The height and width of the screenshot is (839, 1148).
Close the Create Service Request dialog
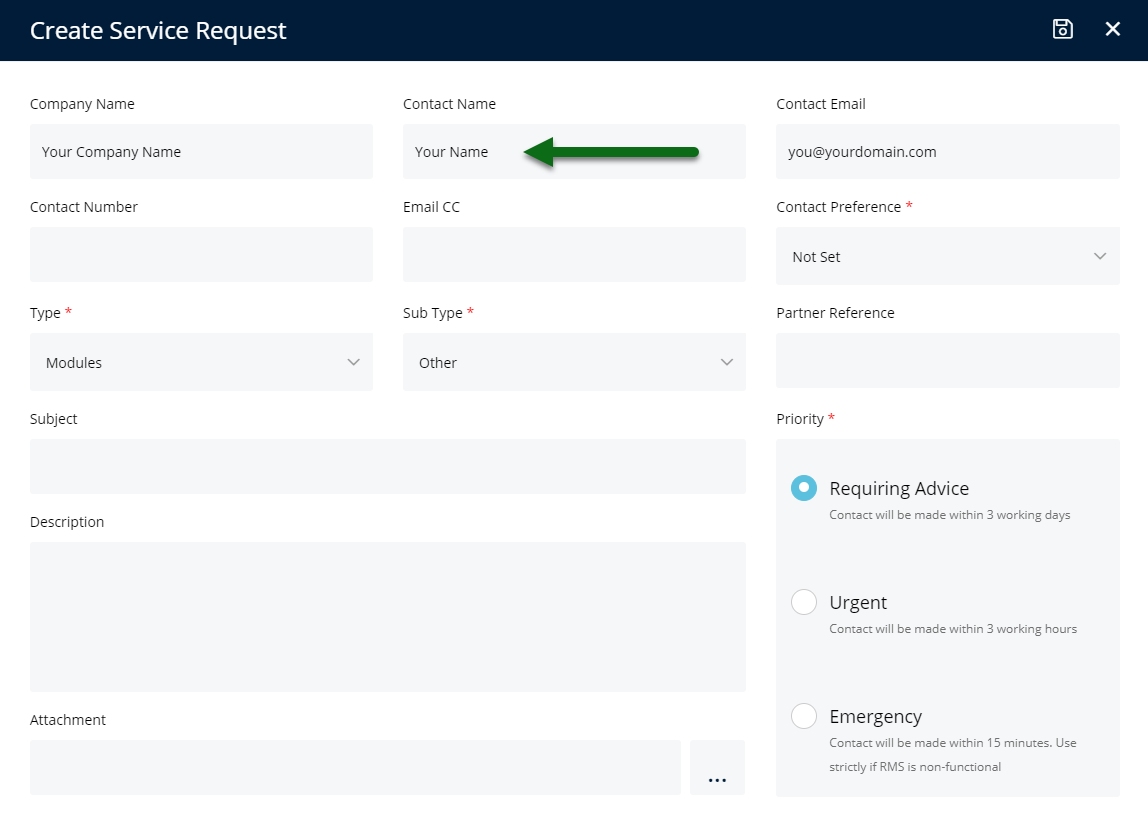tap(1112, 29)
